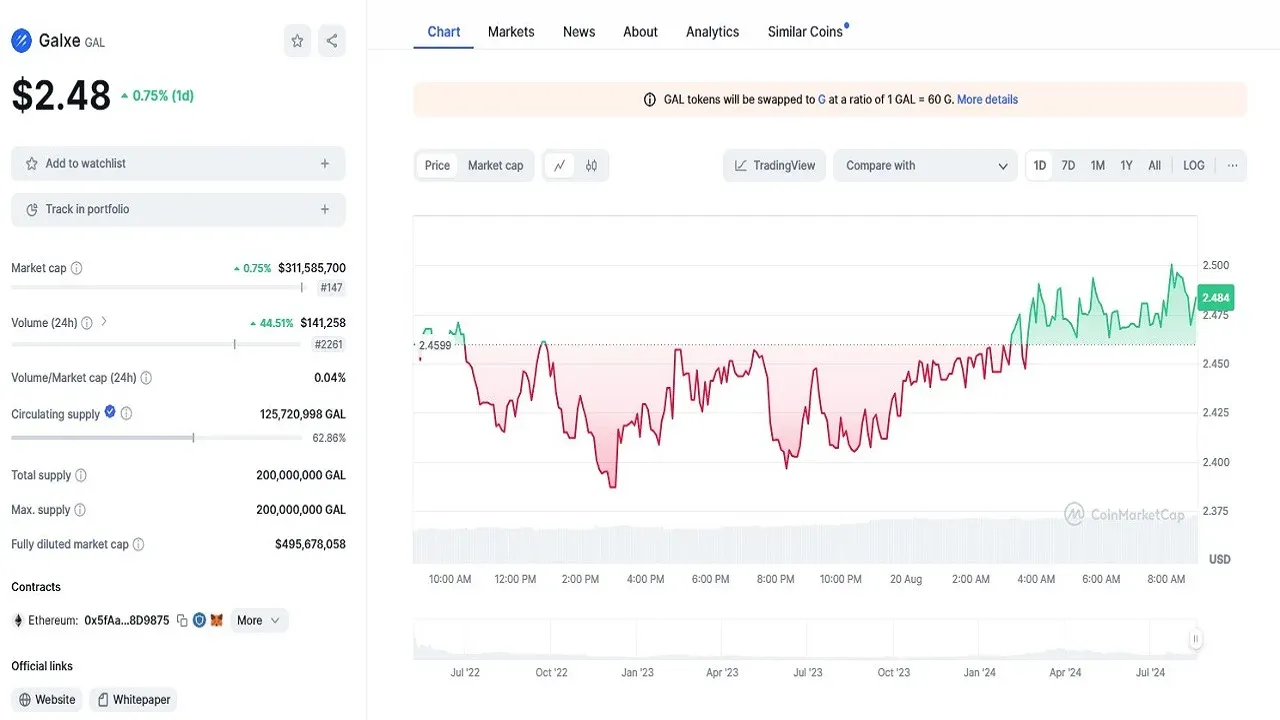Open the TradingView chart button
Image resolution: width=1280 pixels, height=720 pixels.
pos(774,166)
